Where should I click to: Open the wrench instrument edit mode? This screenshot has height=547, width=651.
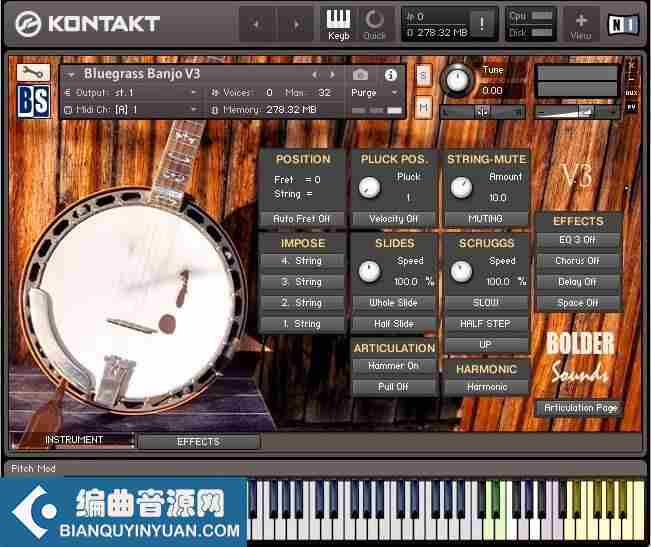coord(33,72)
